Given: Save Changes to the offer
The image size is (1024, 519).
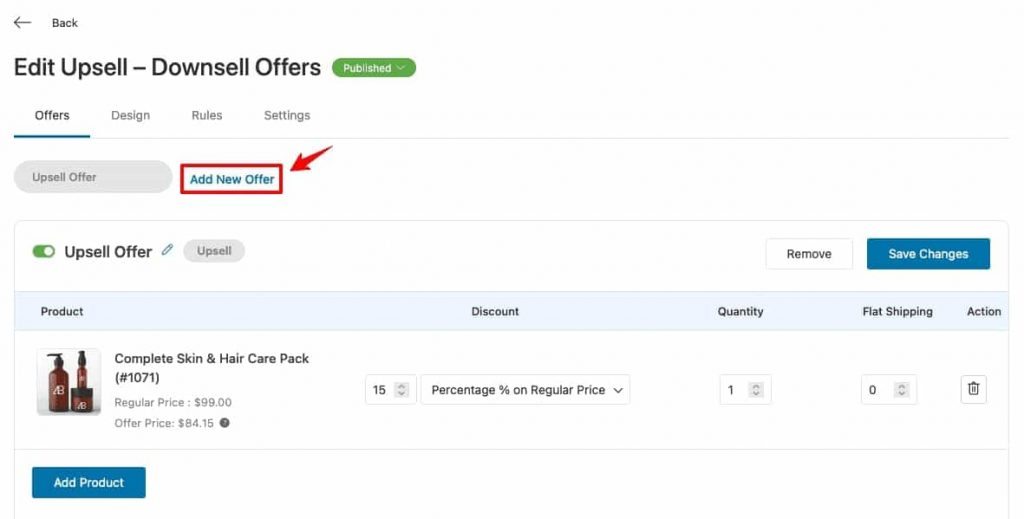Looking at the screenshot, I should pyautogui.click(x=928, y=254).
